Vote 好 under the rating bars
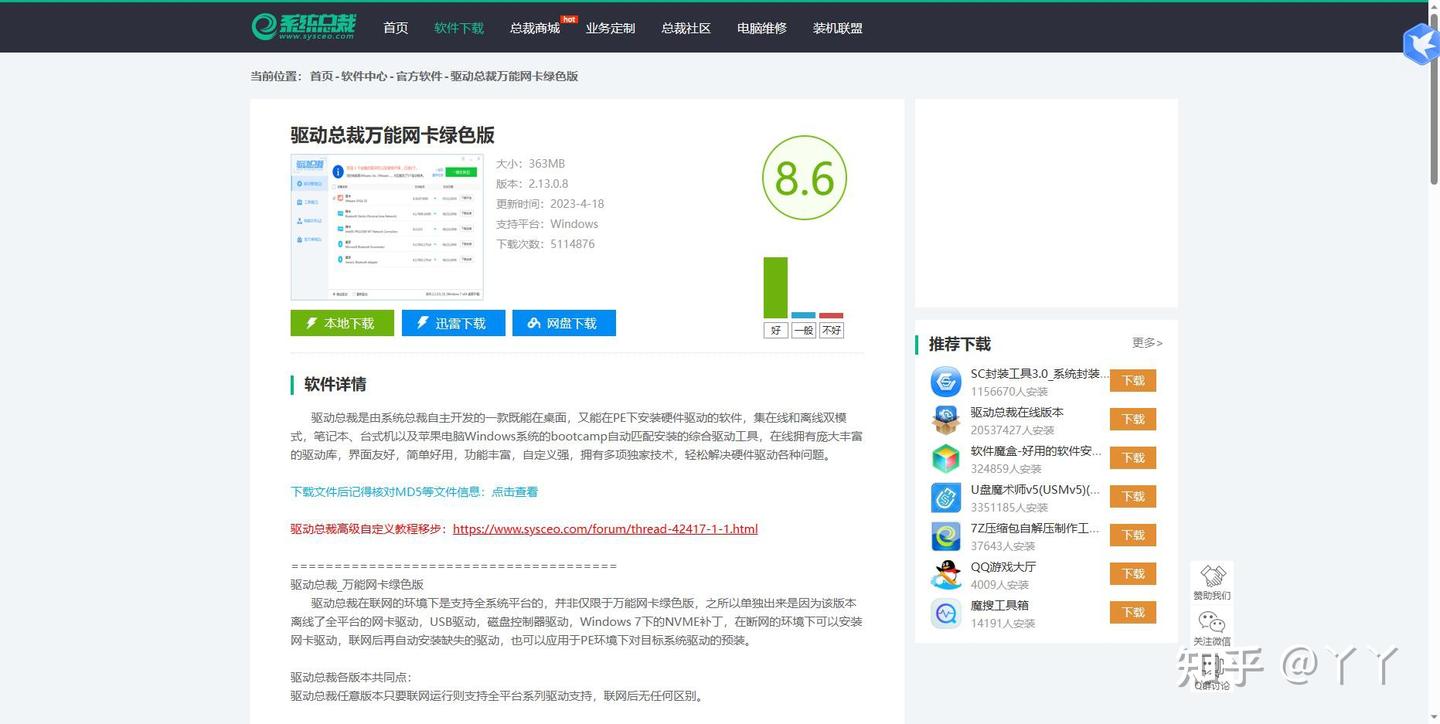Image resolution: width=1440 pixels, height=724 pixels. [776, 330]
